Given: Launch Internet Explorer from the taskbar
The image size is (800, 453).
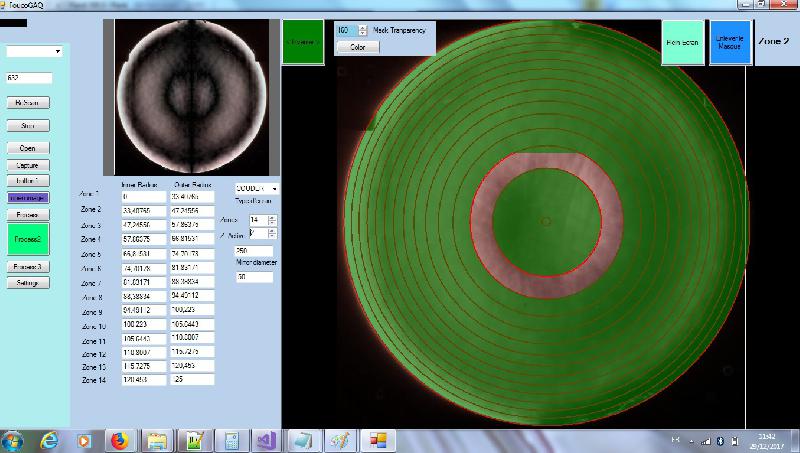Looking at the screenshot, I should click(x=49, y=441).
